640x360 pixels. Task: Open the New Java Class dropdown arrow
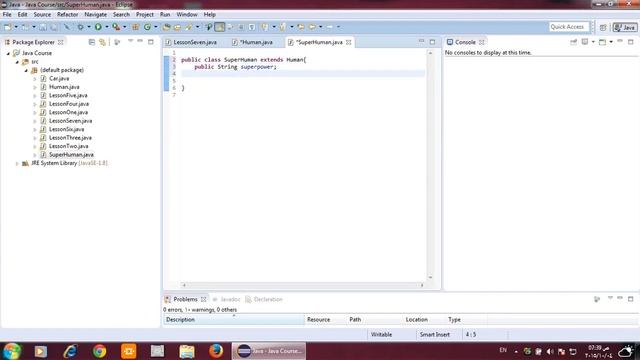click(x=156, y=27)
